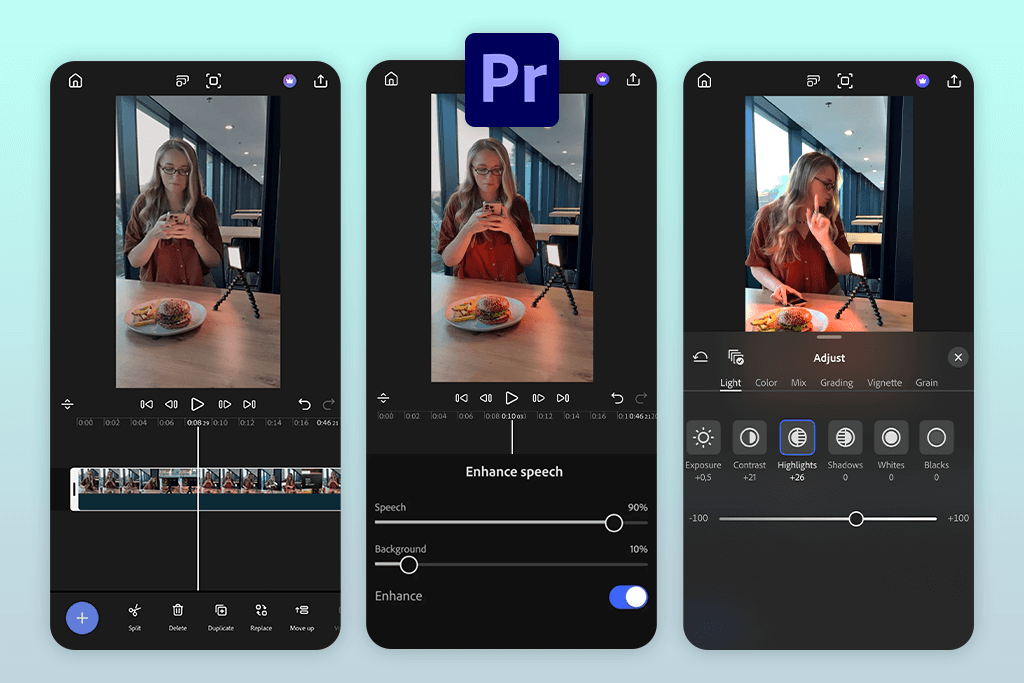Tap purple crown premium icon in left phone
The image size is (1024, 683).
click(x=290, y=80)
